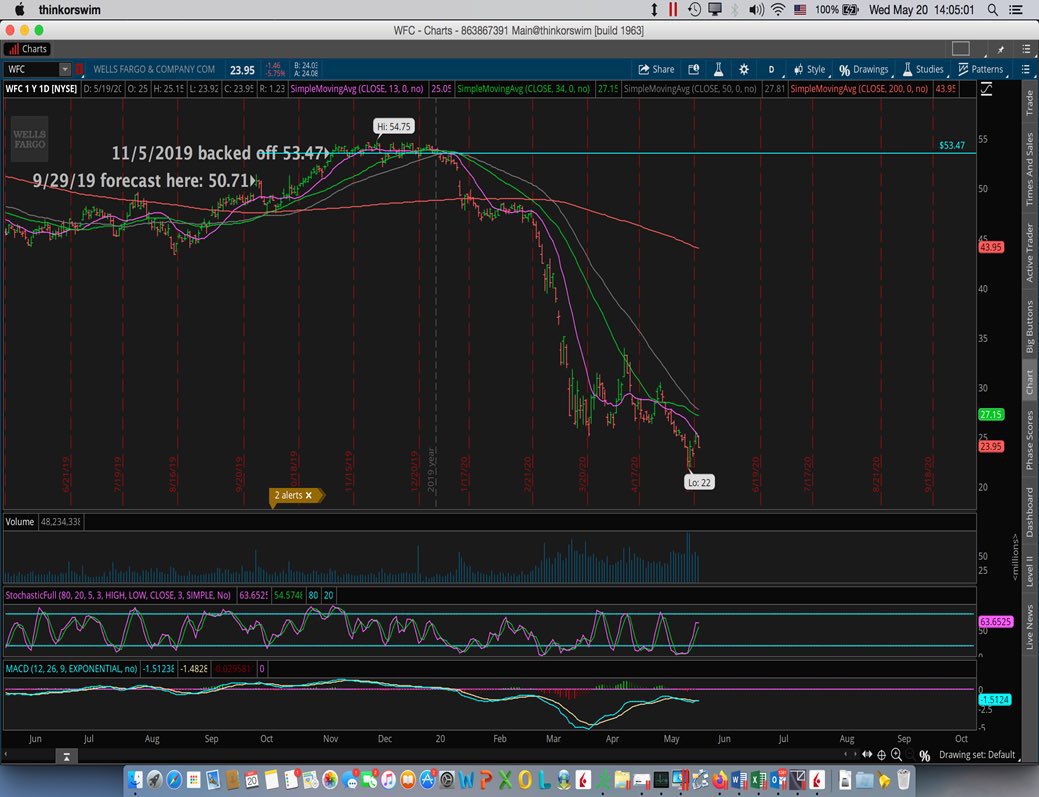Open the calendar event info icon
Viewport: 1039px width, 797px height.
(x=694, y=70)
